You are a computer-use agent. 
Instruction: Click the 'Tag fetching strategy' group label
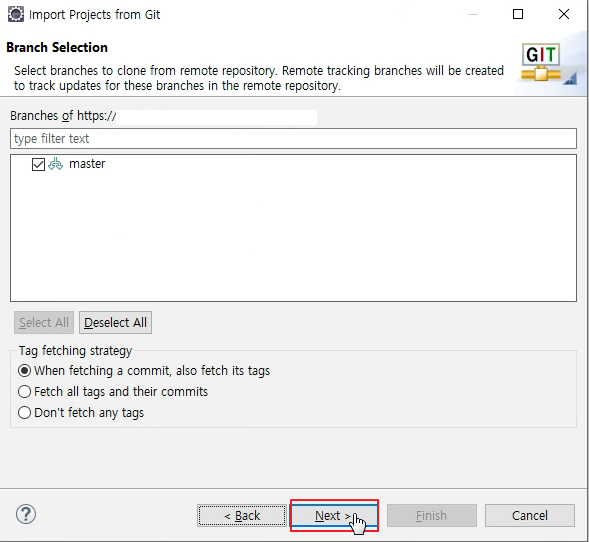(76, 350)
